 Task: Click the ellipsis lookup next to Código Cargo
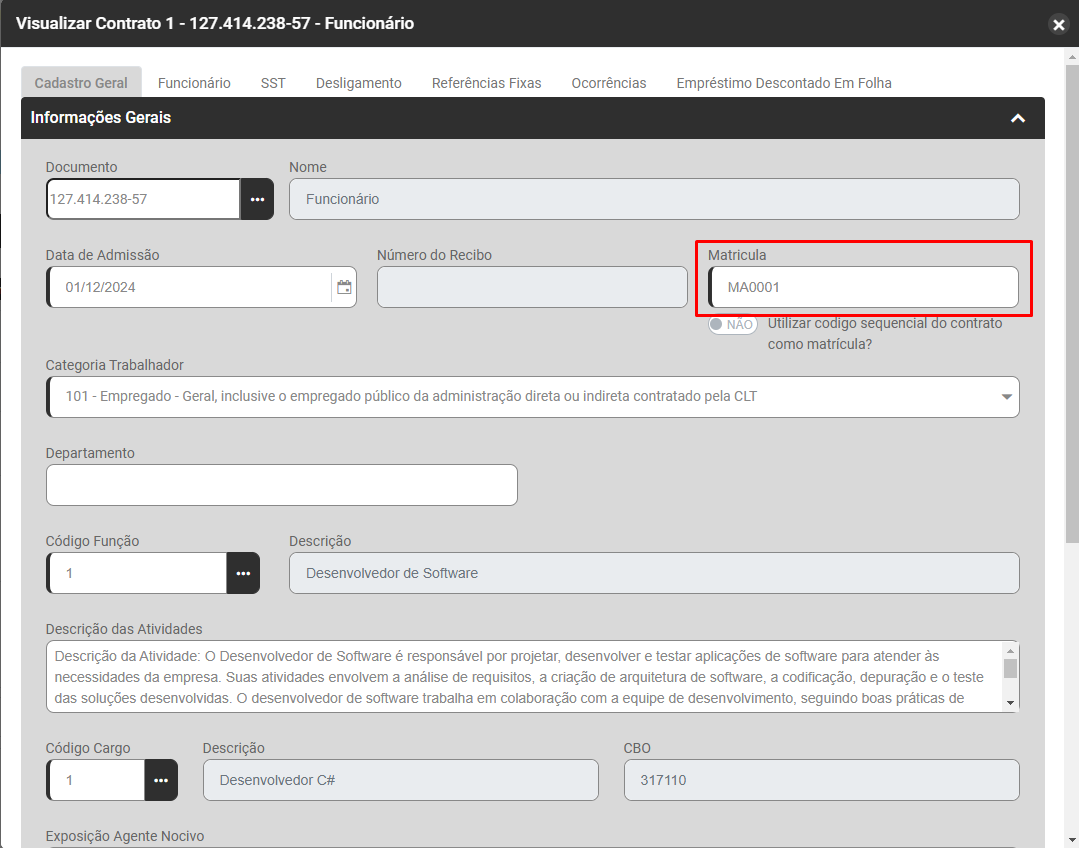click(161, 780)
